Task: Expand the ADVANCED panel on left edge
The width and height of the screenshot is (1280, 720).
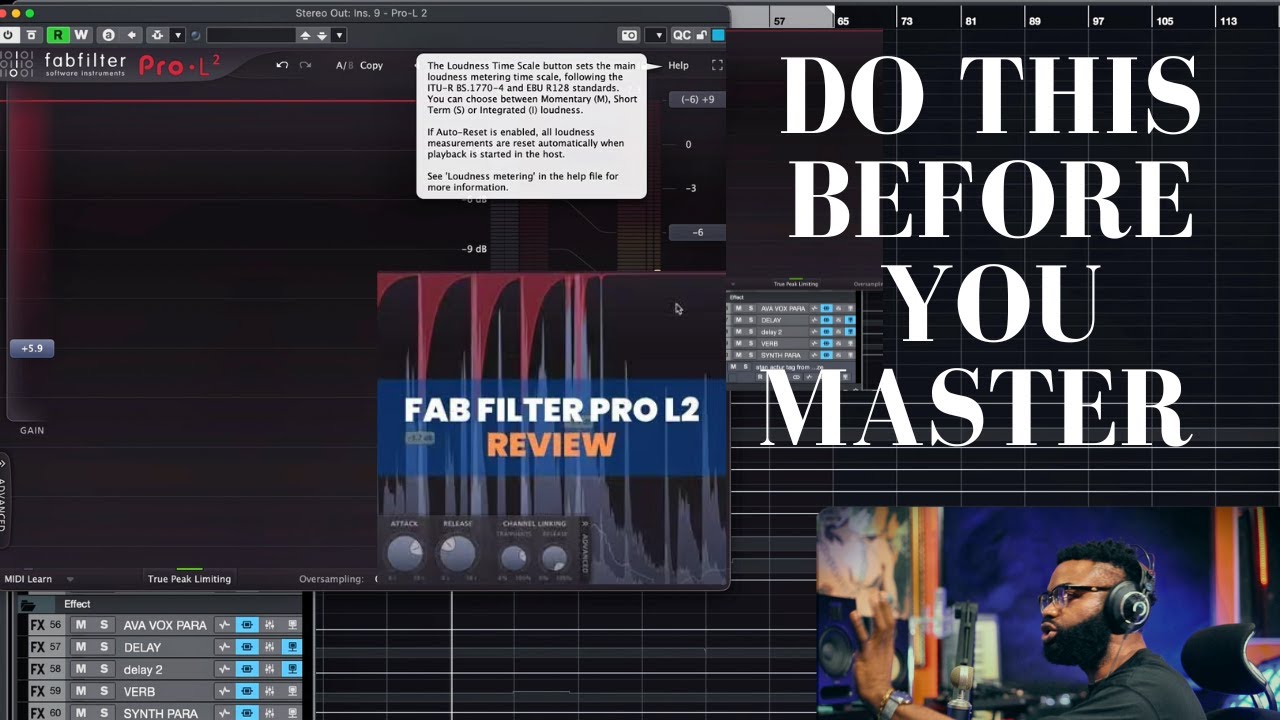Action: click(3, 500)
